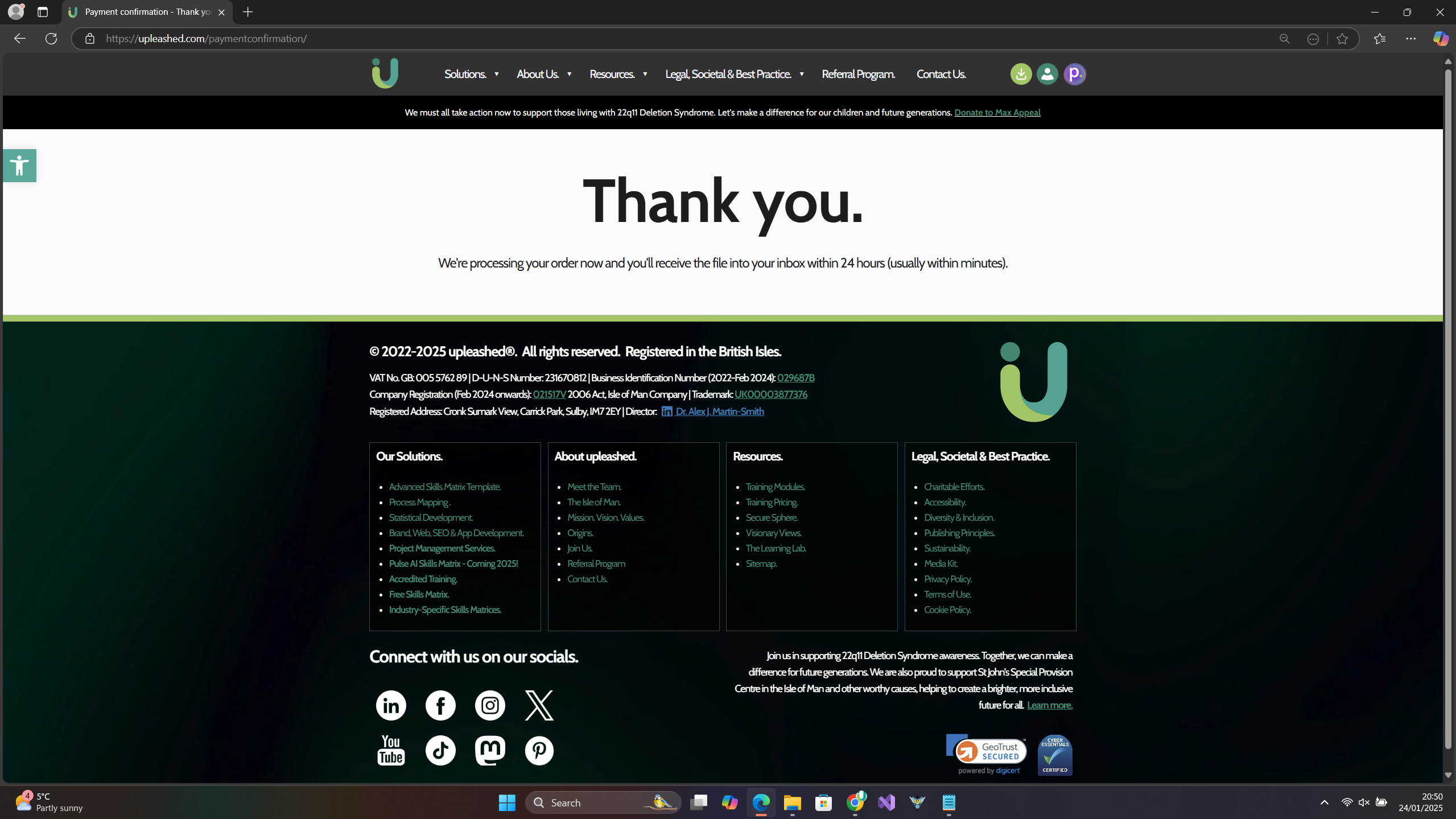Open the Pinterest social icon
The height and width of the screenshot is (819, 1456).
click(x=539, y=750)
